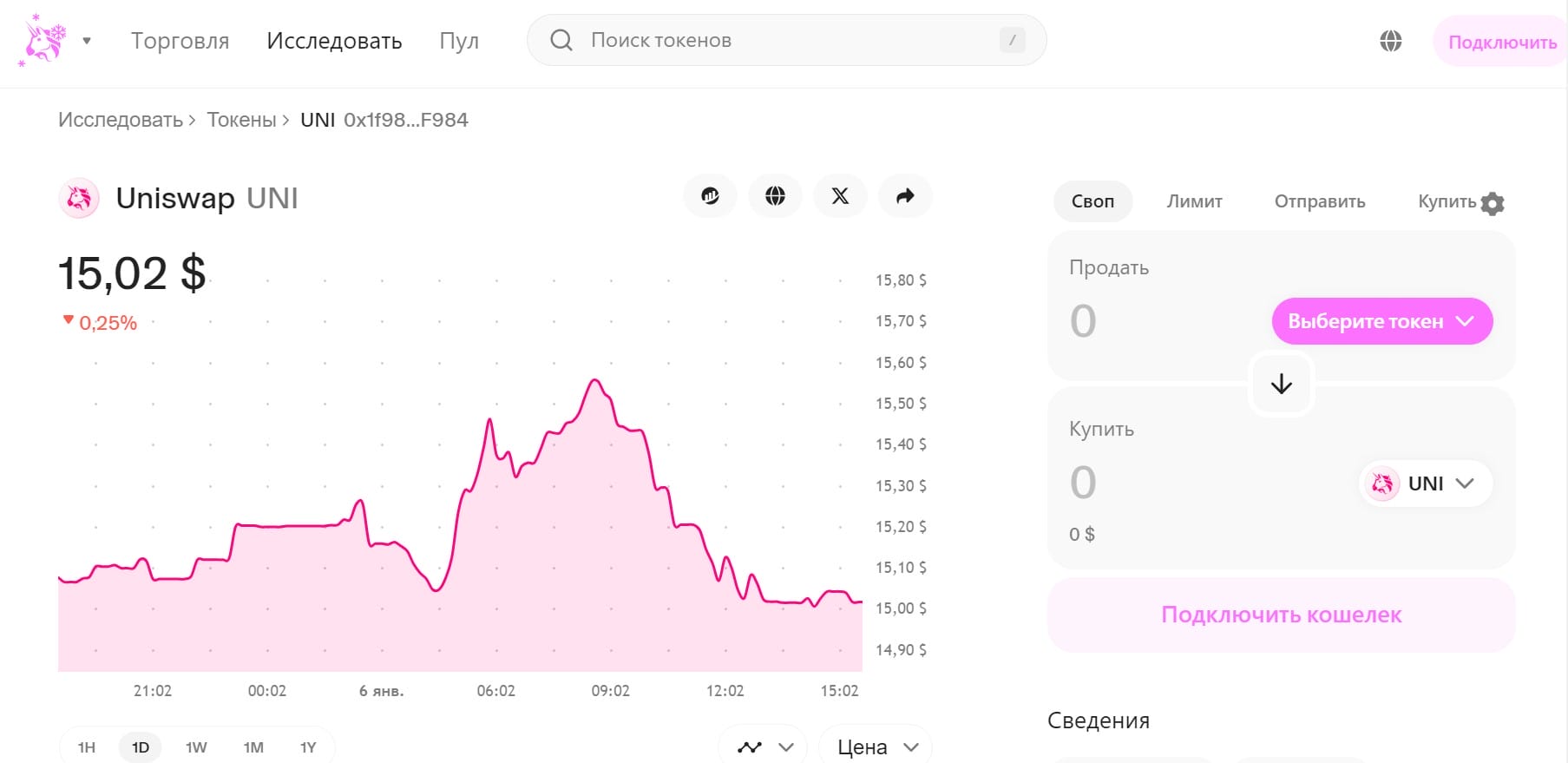Image resolution: width=1568 pixels, height=763 pixels.
Task: Switch to the 'Лимит' tab
Action: (1194, 201)
